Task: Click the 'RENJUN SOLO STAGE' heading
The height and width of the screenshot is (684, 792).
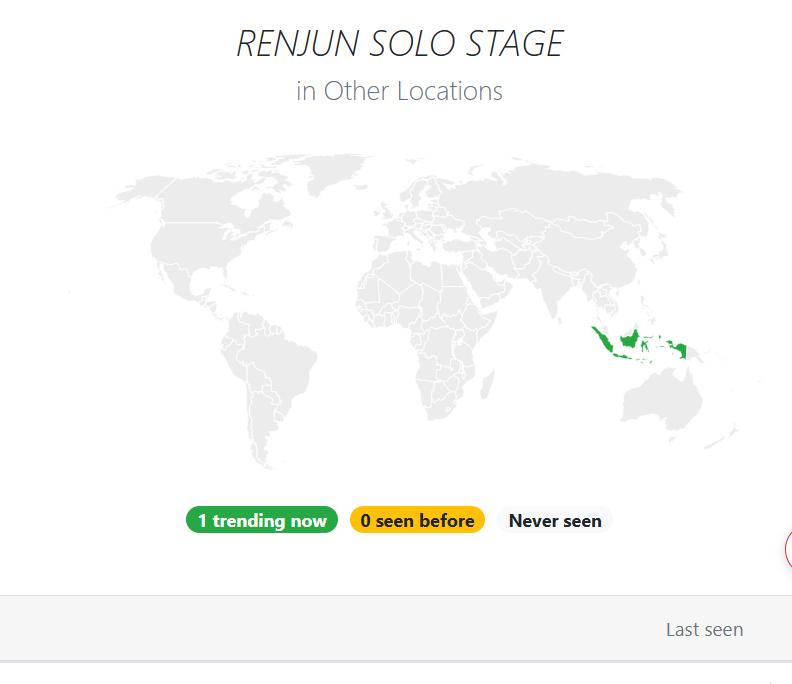Action: point(400,44)
